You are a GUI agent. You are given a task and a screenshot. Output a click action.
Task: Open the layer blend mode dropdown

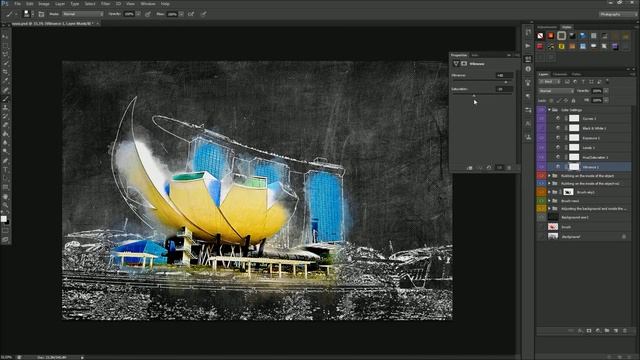tap(556, 91)
